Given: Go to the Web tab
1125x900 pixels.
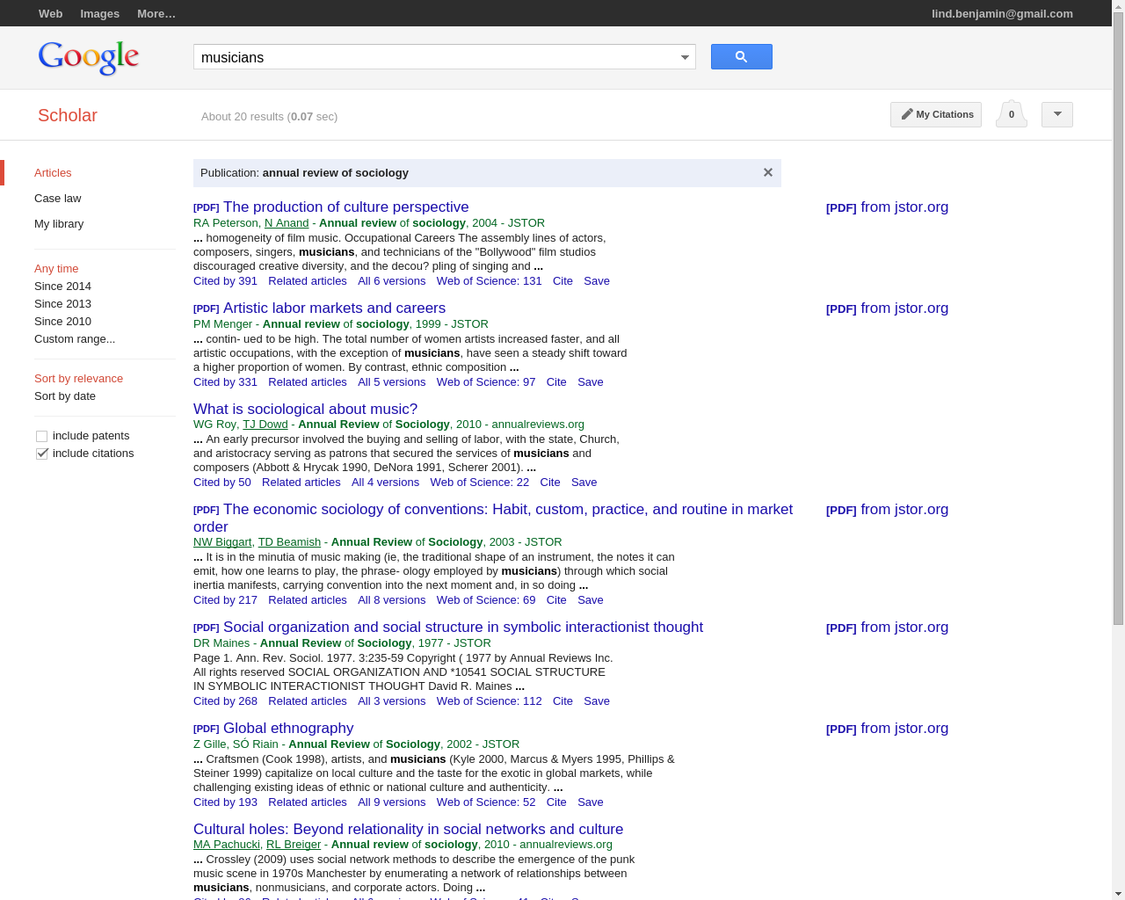Looking at the screenshot, I should point(50,14).
